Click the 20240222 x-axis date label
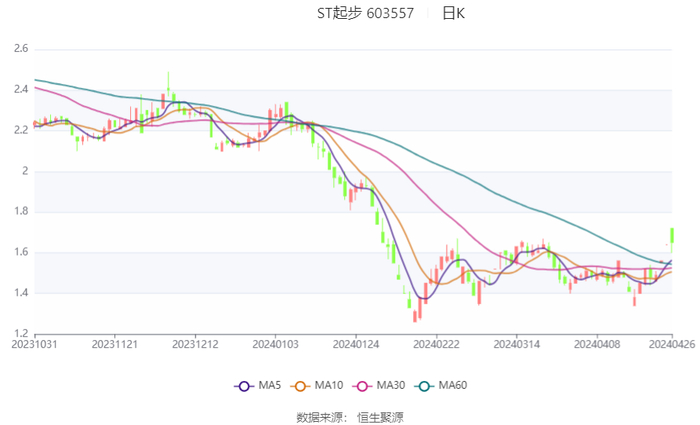700x425 pixels. click(434, 343)
